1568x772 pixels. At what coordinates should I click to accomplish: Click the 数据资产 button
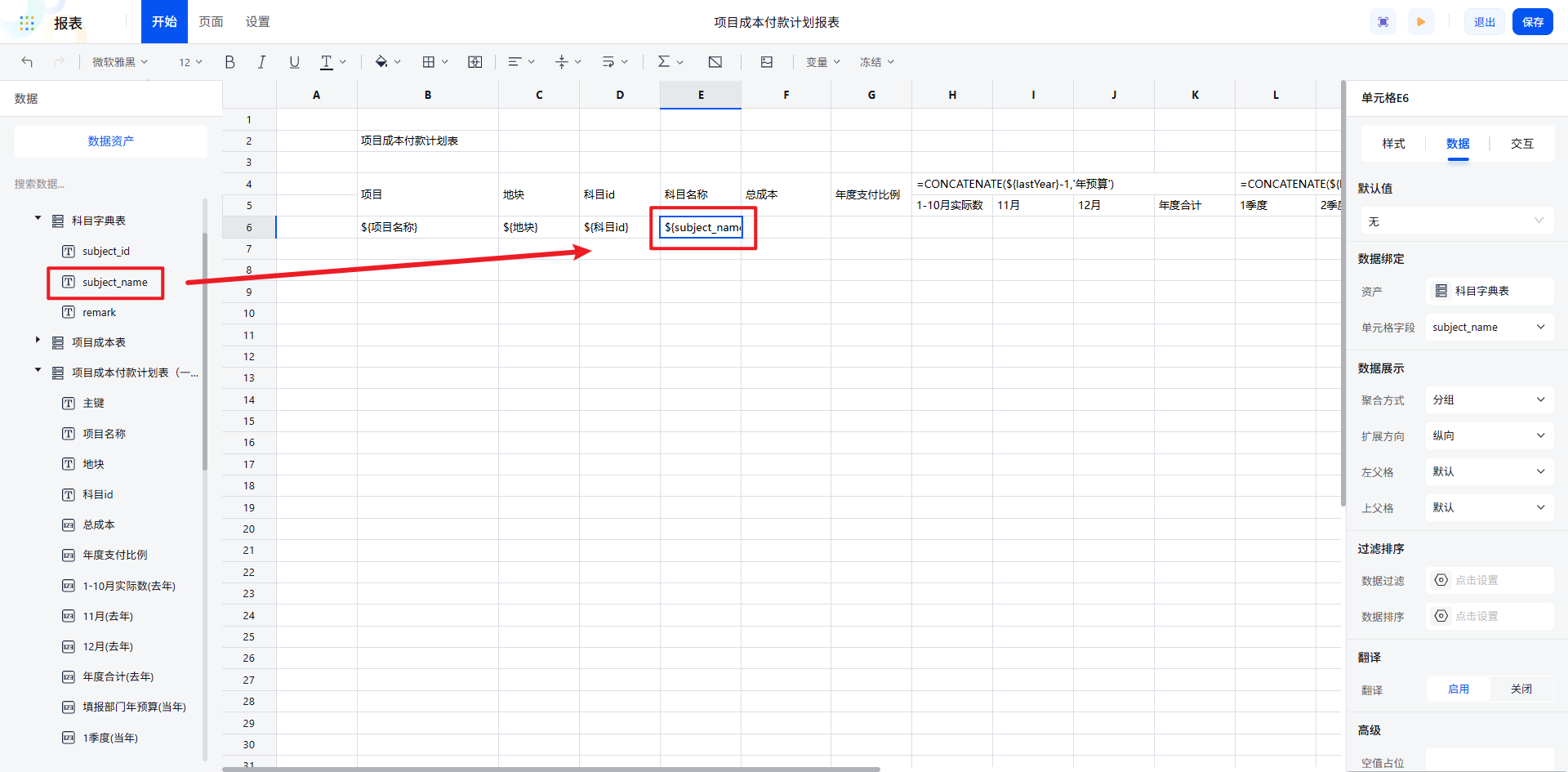click(111, 141)
